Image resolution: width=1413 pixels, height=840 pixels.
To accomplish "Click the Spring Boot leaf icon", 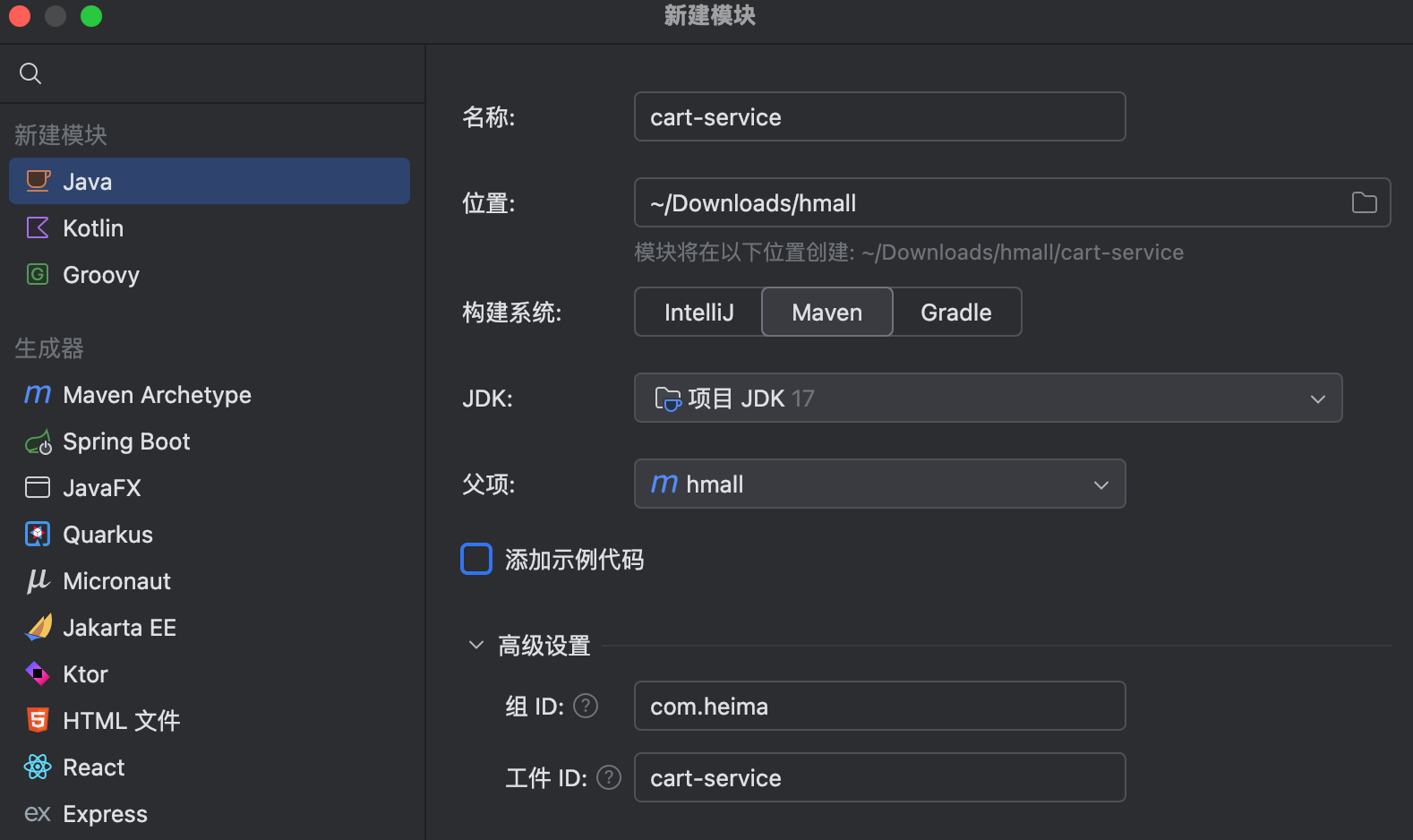I will pyautogui.click(x=38, y=441).
